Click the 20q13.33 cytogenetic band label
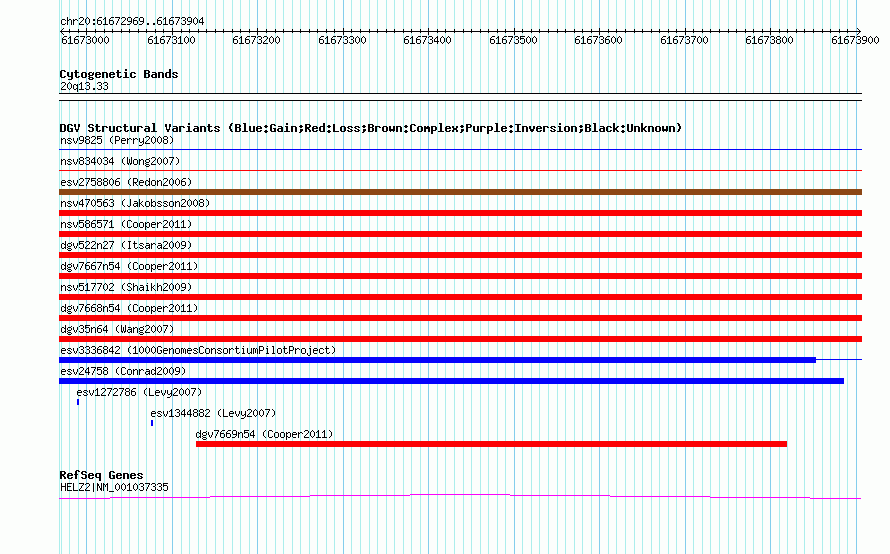Image resolution: width=890 pixels, height=554 pixels. 84,86
